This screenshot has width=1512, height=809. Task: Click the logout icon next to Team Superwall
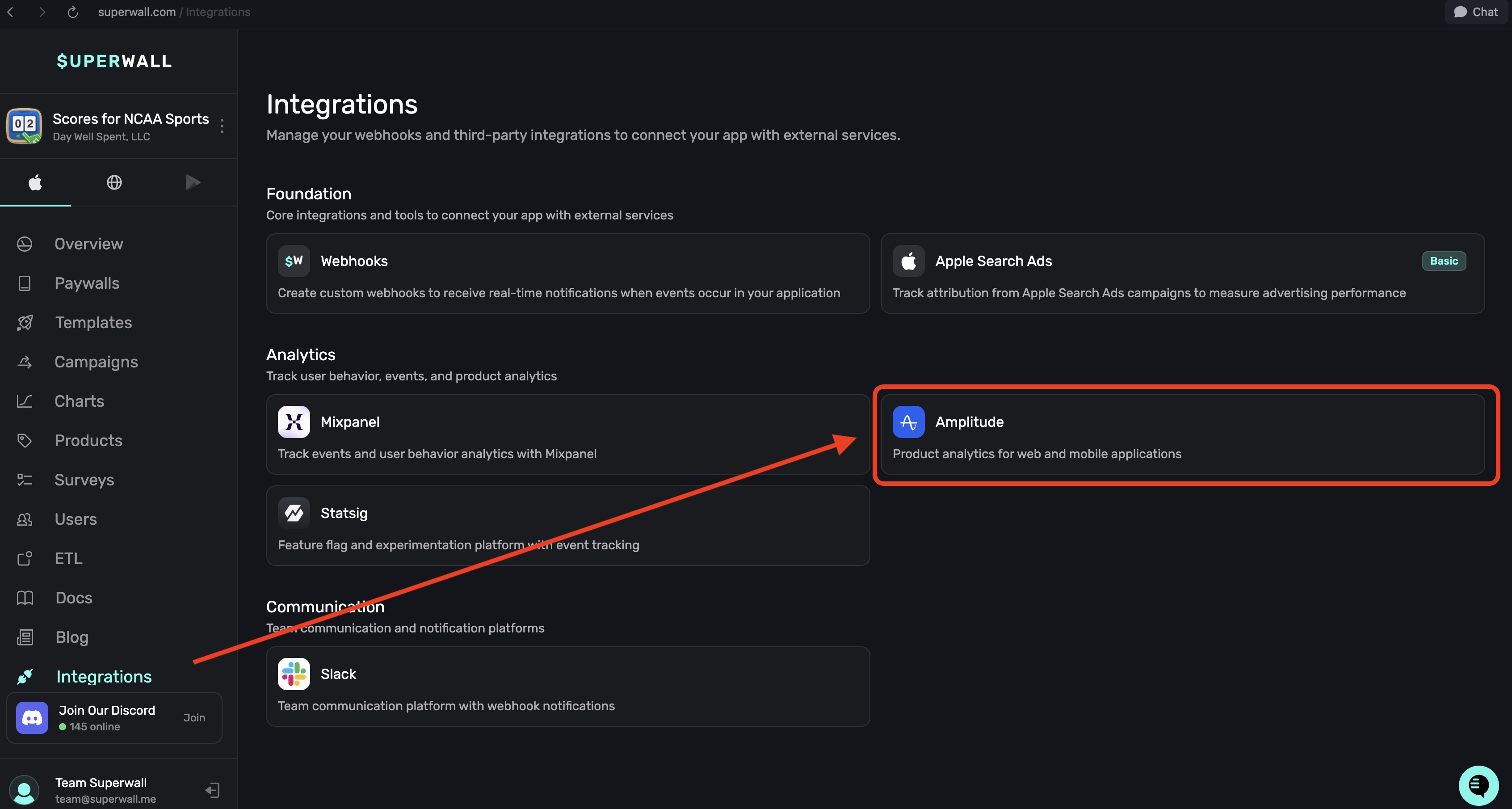[213, 790]
